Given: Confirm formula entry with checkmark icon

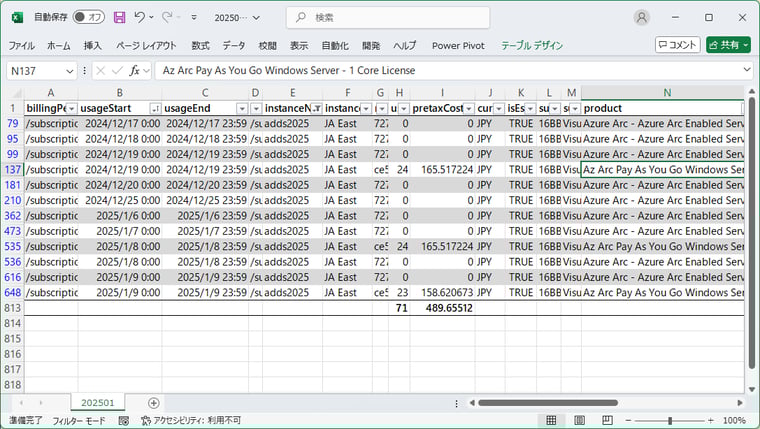Looking at the screenshot, I should [x=117, y=71].
